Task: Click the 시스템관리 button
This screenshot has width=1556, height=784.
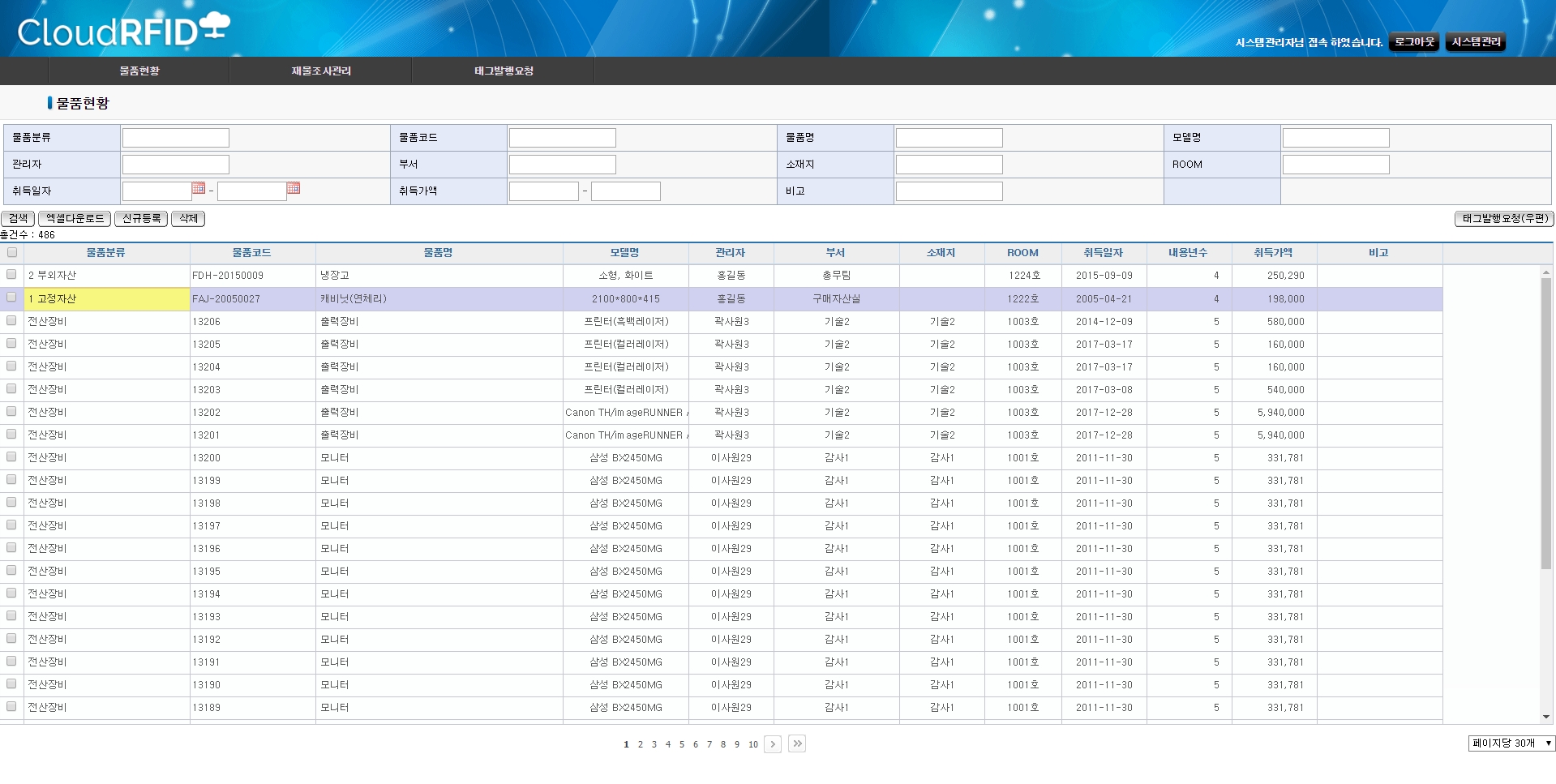Action: [x=1476, y=42]
